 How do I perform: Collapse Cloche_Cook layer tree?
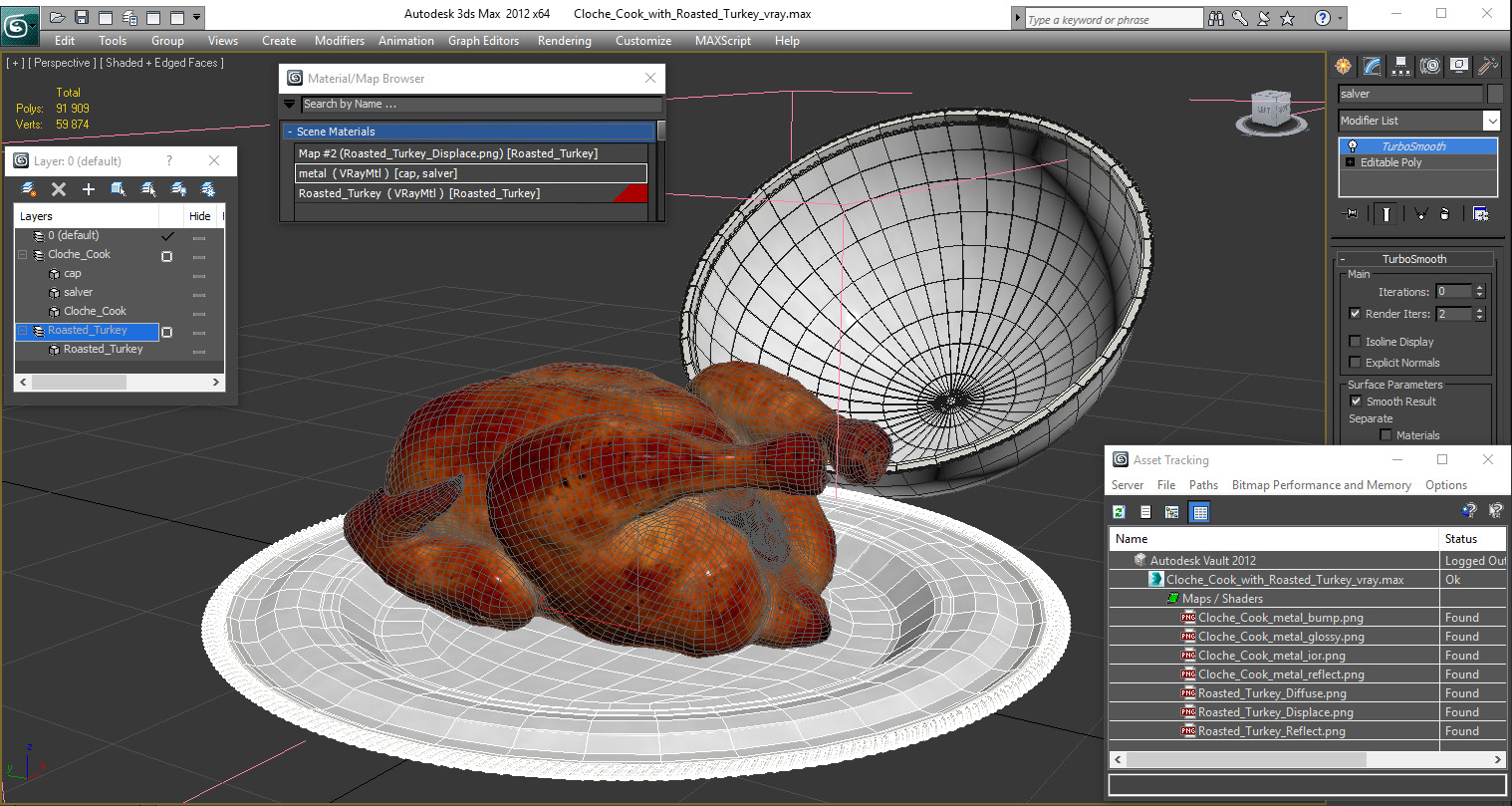22,254
